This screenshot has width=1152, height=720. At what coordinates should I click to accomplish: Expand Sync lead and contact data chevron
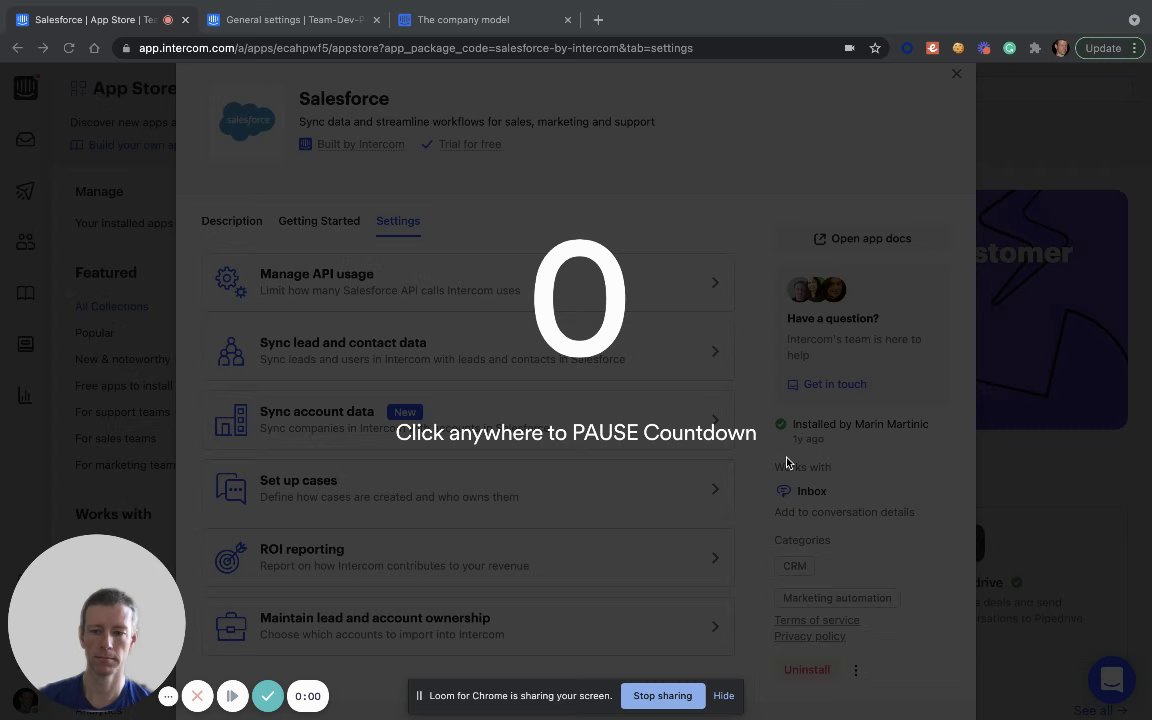coord(715,351)
